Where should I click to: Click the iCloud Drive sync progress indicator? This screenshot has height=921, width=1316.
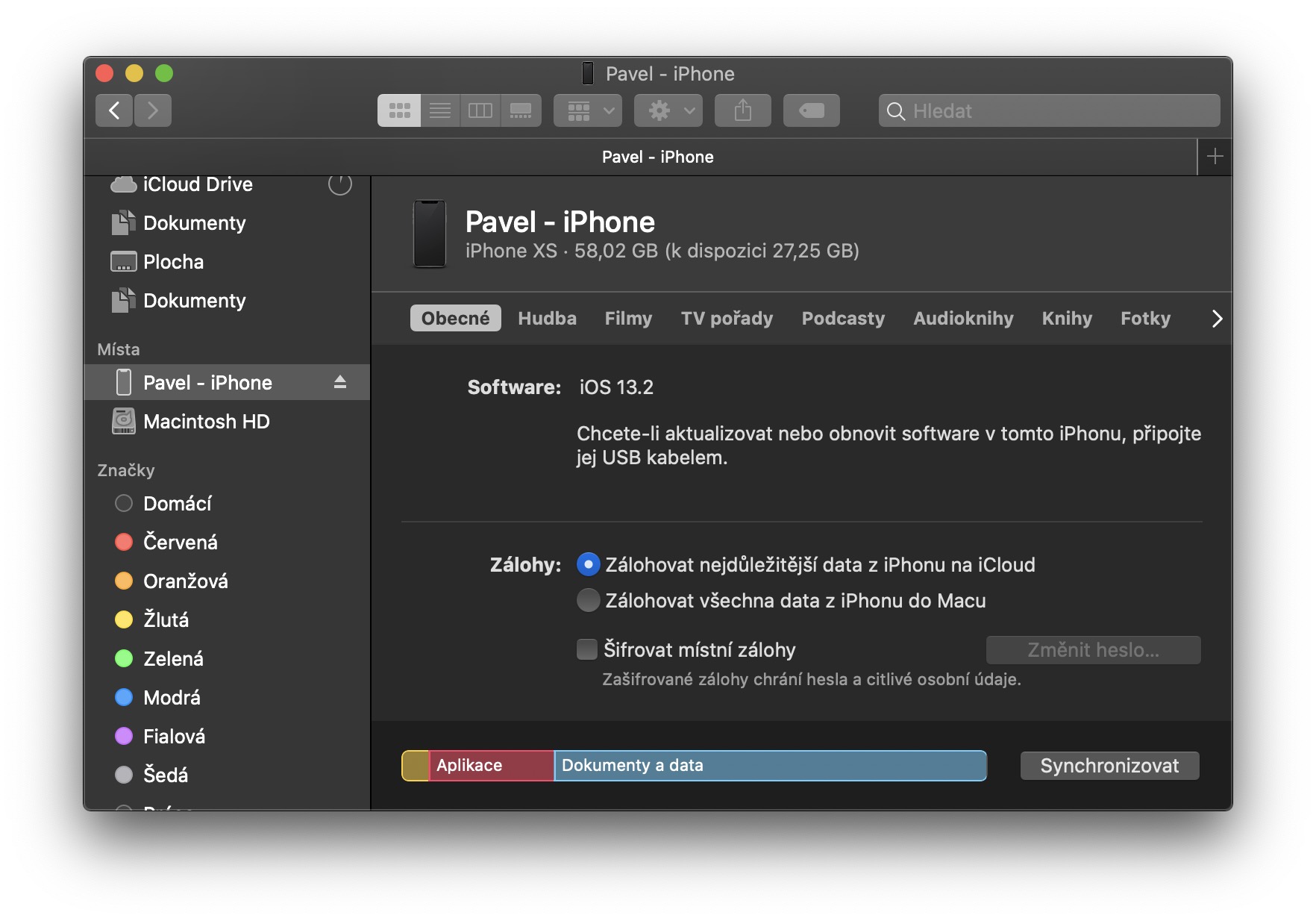340,184
